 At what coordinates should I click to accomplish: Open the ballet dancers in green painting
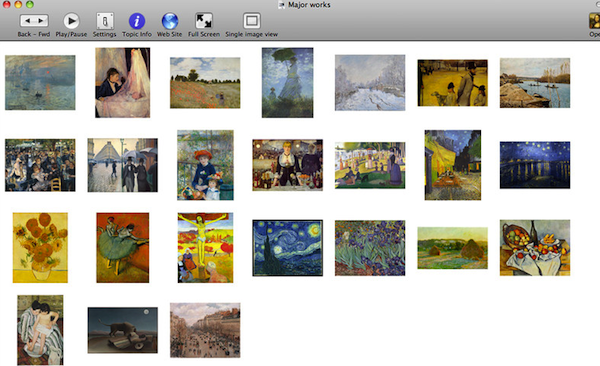pos(122,248)
